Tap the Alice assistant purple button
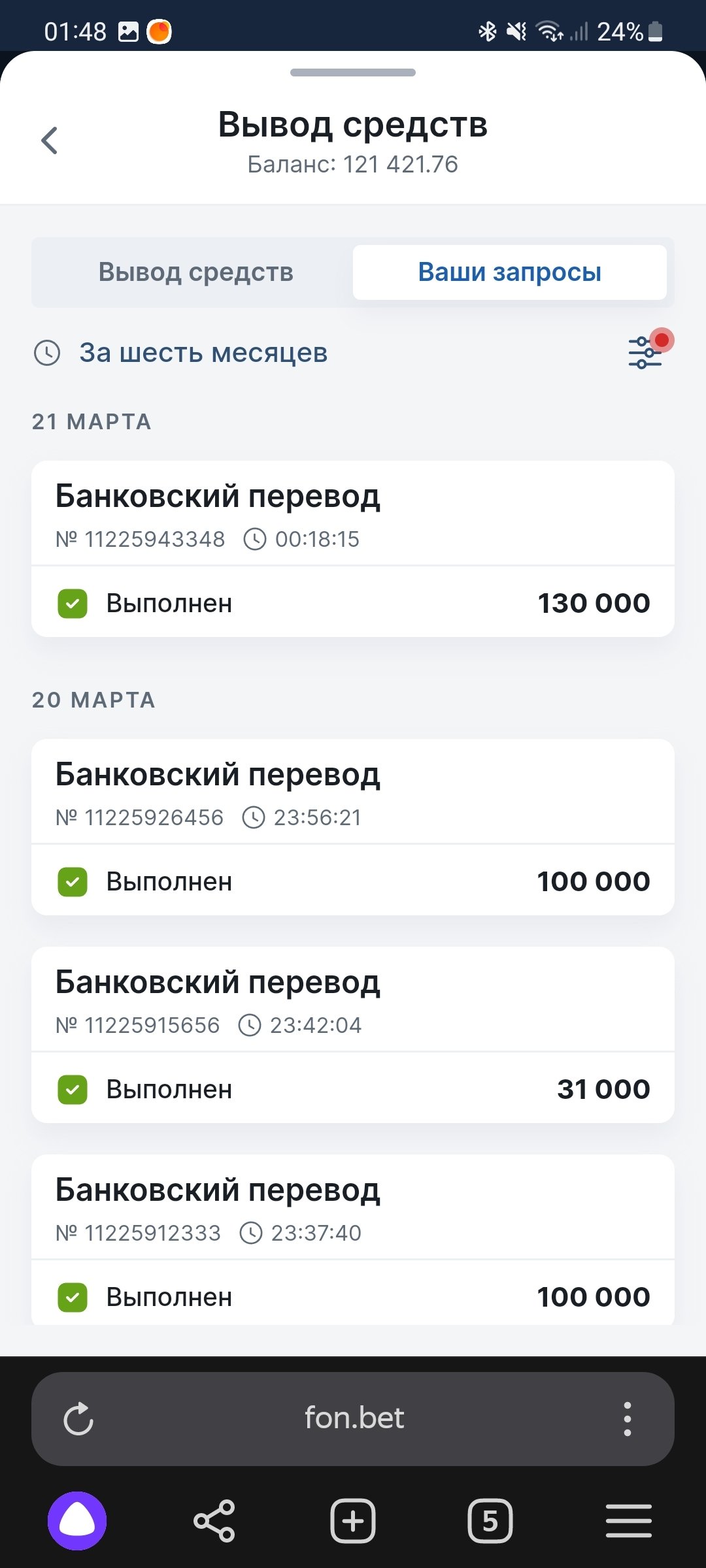The width and height of the screenshot is (706, 1568). pos(77,1521)
